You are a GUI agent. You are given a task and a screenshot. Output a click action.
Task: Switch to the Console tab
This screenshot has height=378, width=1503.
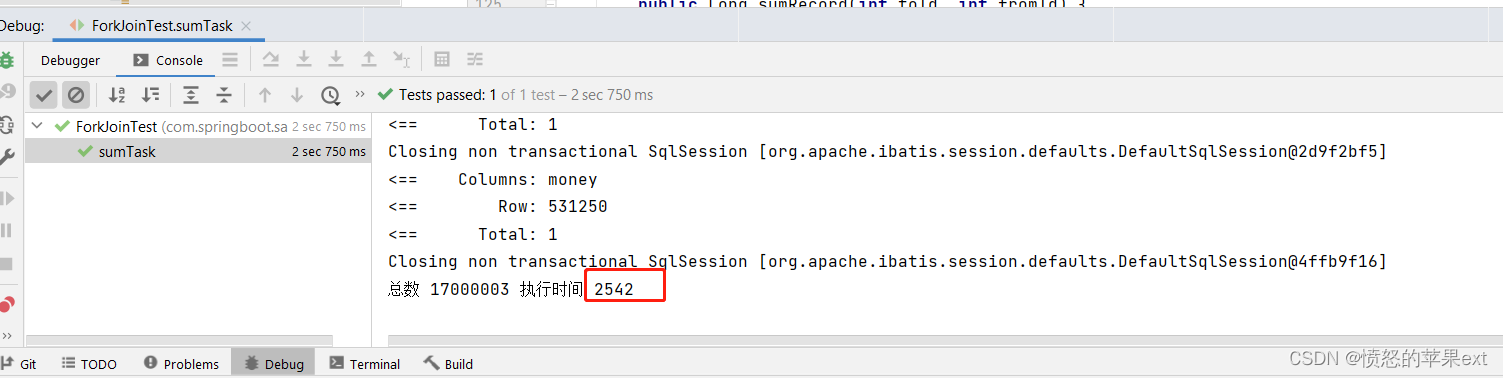[168, 60]
